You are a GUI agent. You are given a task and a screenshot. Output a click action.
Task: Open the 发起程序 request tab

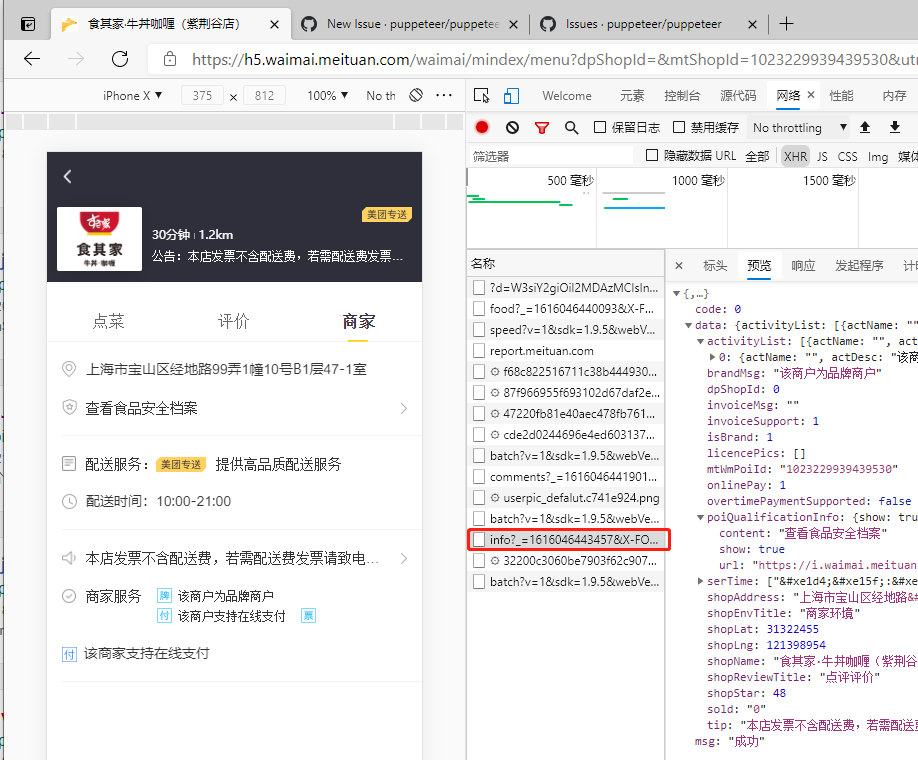coord(859,266)
